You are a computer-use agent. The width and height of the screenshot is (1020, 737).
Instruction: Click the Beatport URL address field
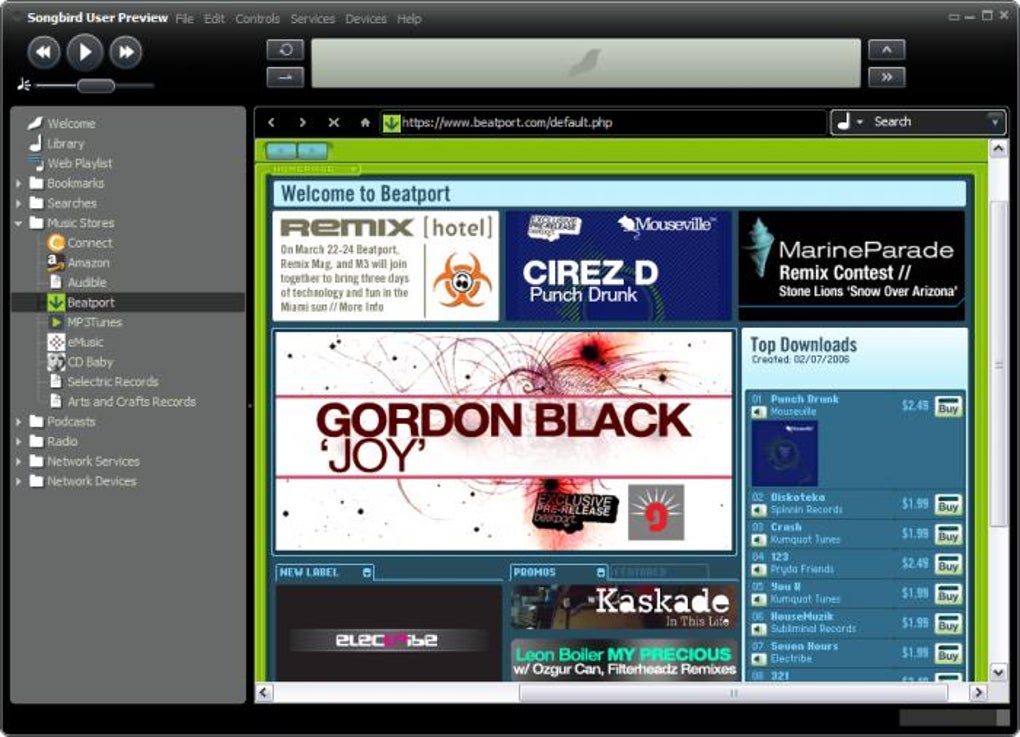pos(603,122)
